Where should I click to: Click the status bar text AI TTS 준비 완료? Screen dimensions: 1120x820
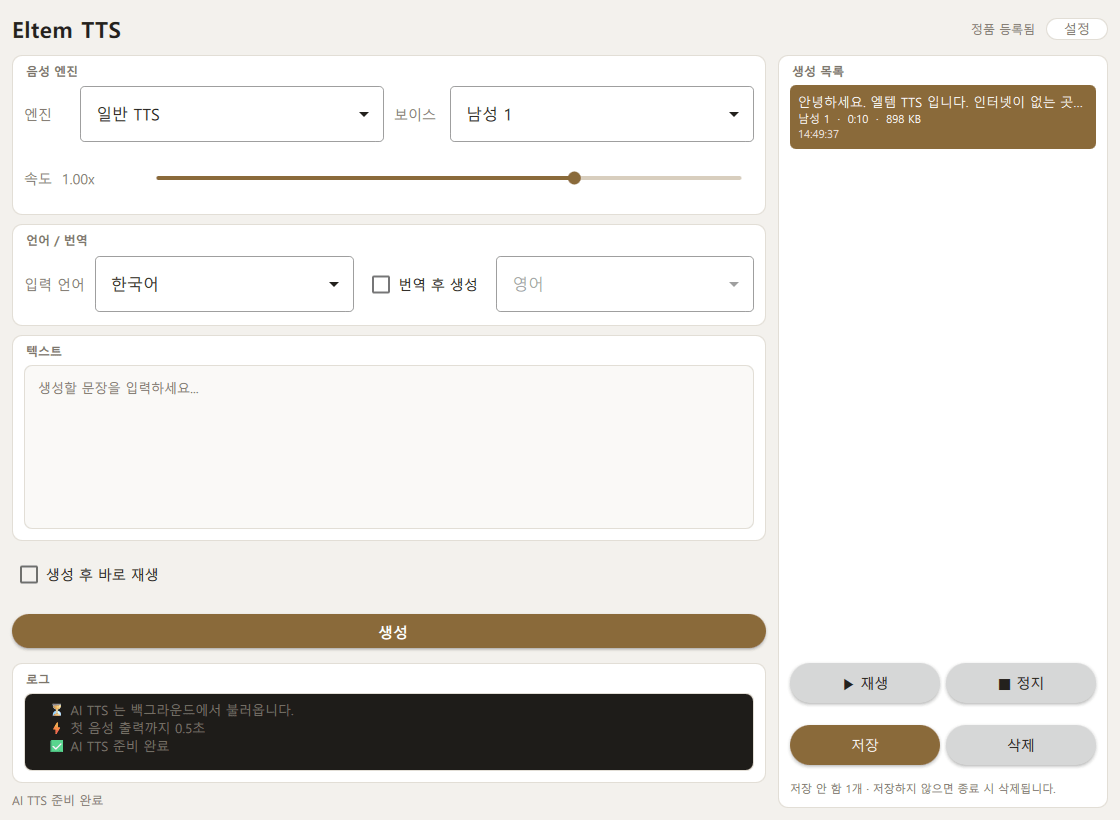coord(58,800)
